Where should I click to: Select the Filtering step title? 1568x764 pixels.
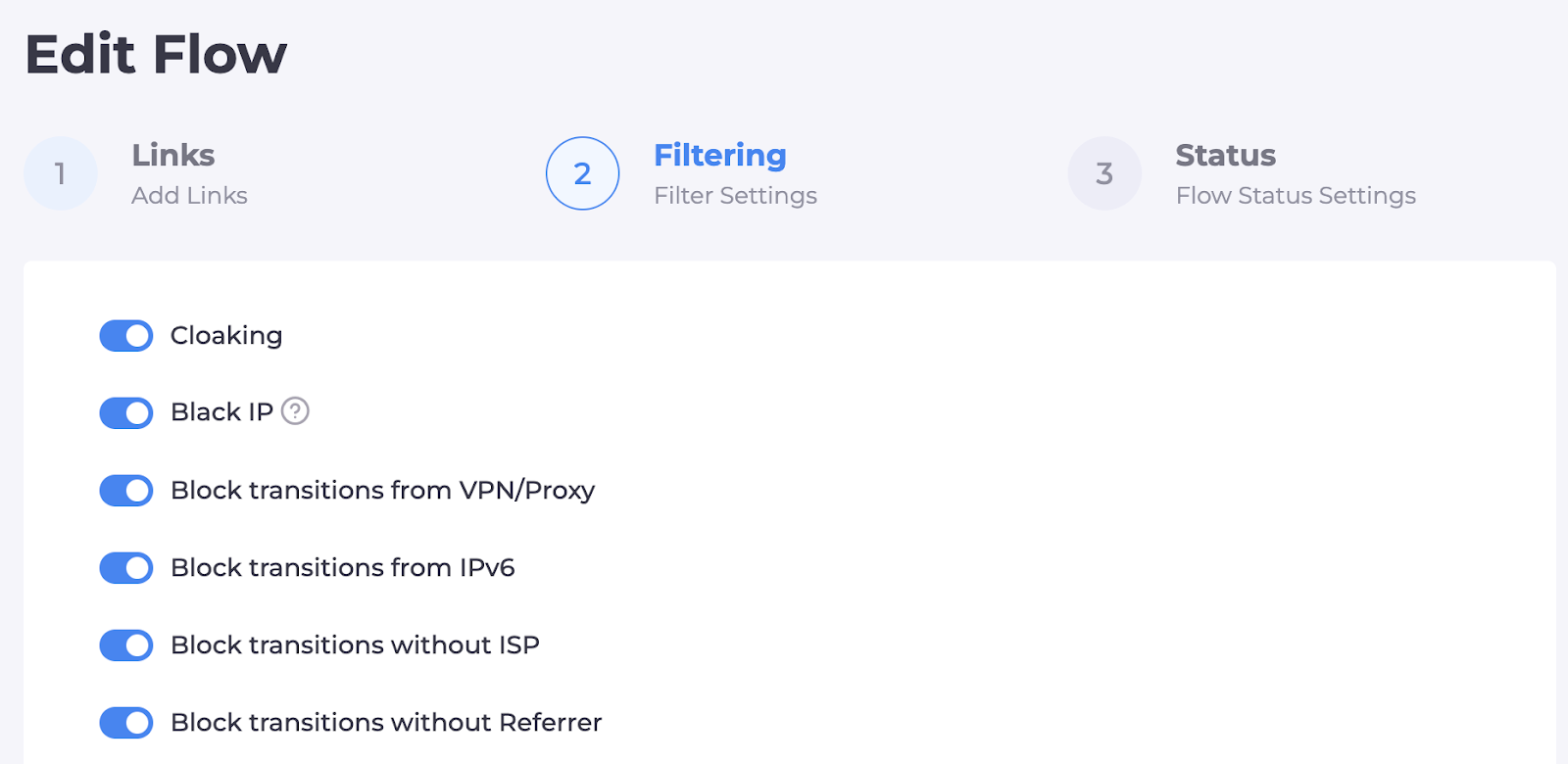coord(720,155)
